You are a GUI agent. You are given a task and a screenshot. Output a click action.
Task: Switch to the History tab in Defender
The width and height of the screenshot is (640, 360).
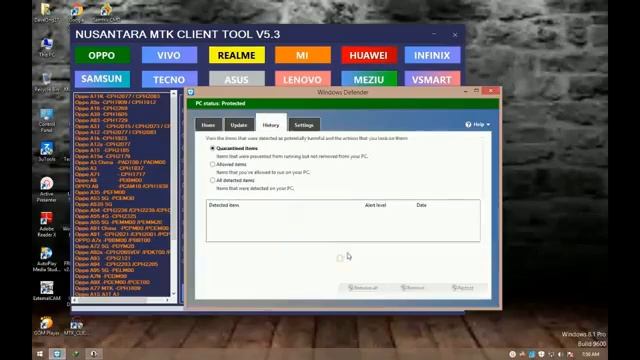(271, 124)
